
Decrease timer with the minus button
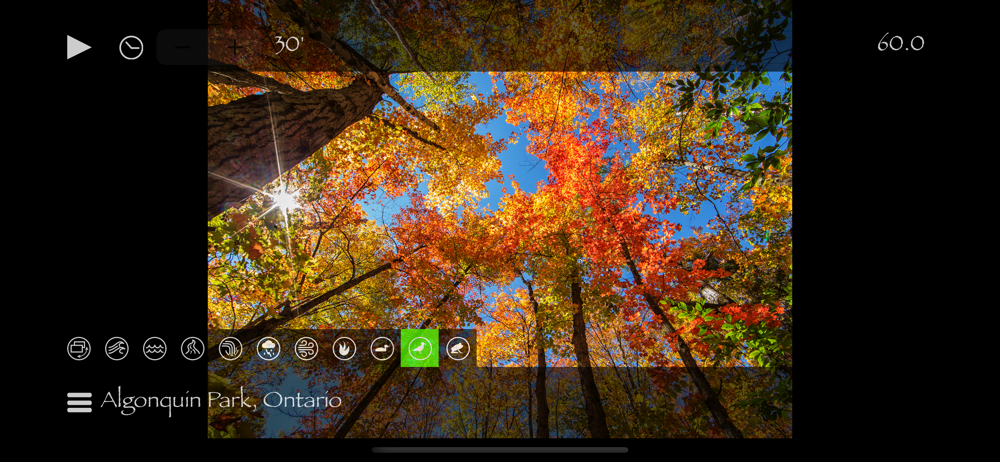[x=182, y=47]
